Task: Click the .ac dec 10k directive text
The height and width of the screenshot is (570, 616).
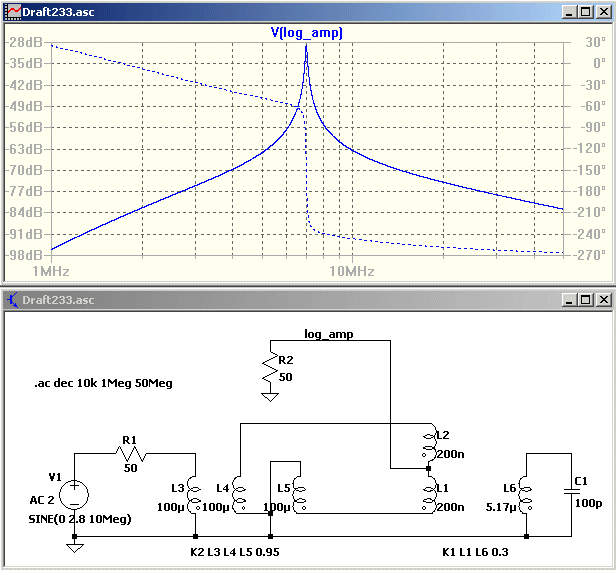Action: (x=103, y=383)
